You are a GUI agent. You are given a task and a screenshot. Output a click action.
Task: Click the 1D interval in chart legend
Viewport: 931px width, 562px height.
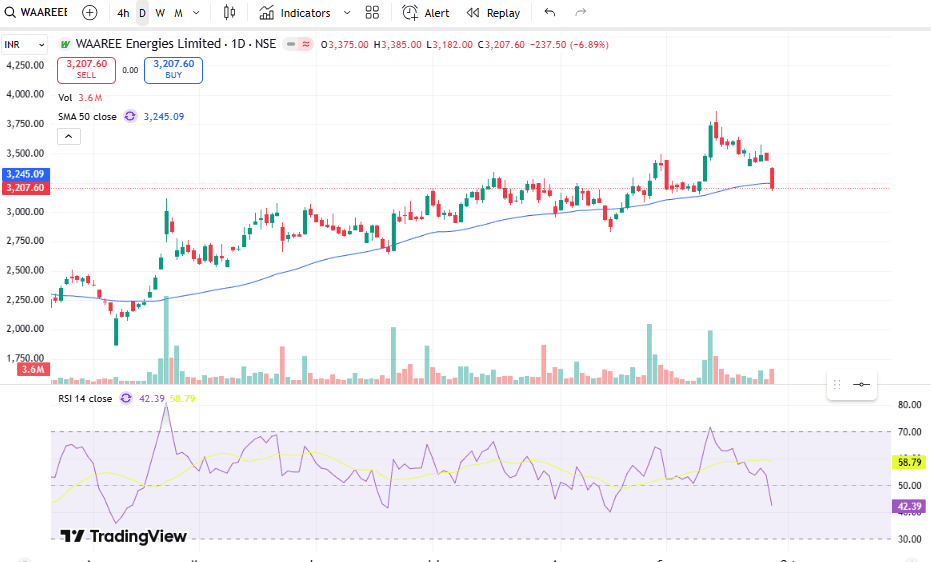(x=238, y=44)
